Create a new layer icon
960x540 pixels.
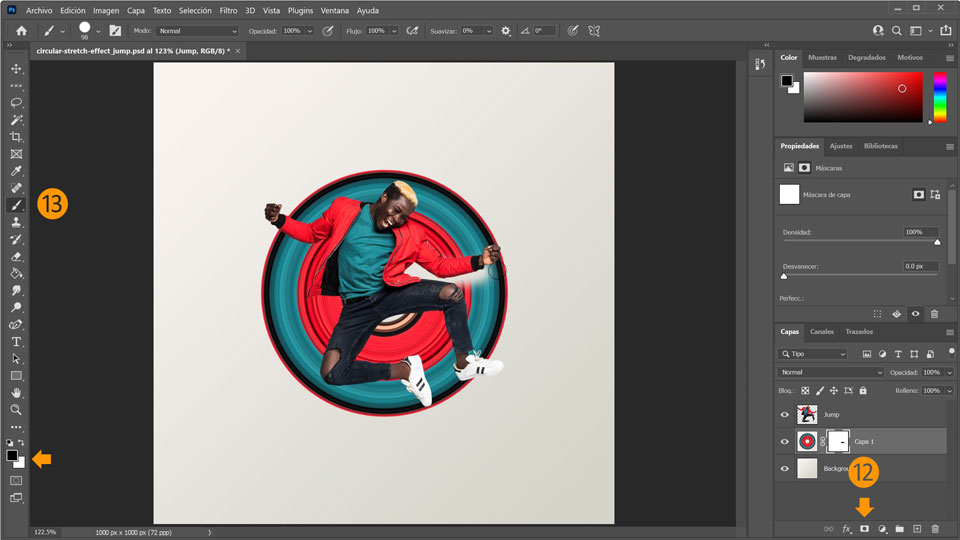917,529
